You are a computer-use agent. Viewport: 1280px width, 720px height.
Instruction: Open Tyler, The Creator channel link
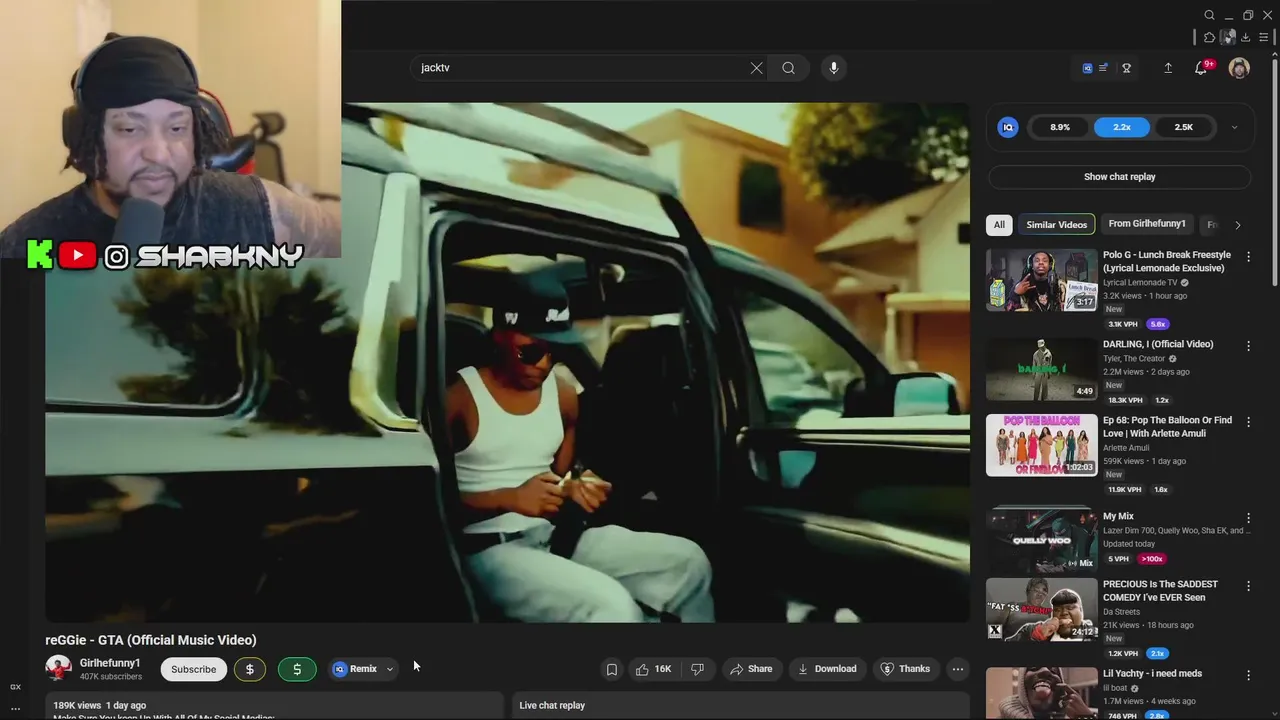pos(1134,359)
